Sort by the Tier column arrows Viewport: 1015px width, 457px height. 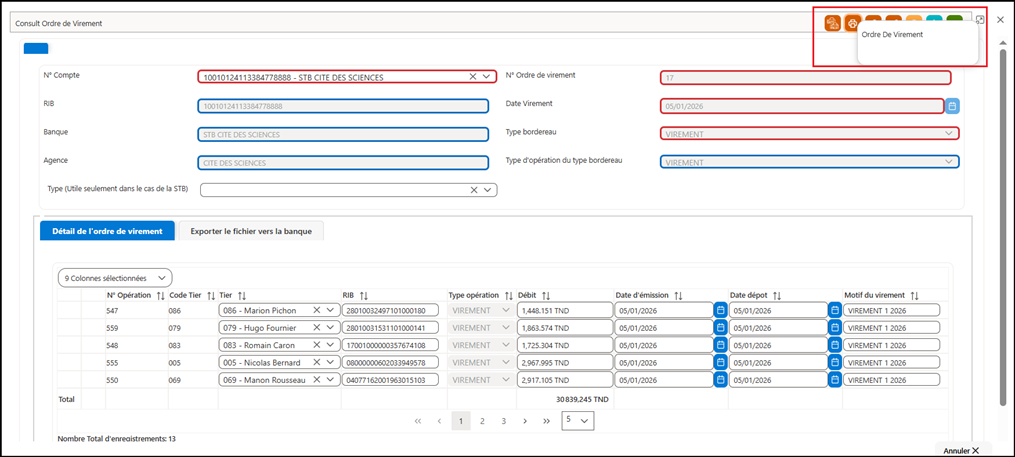point(243,295)
